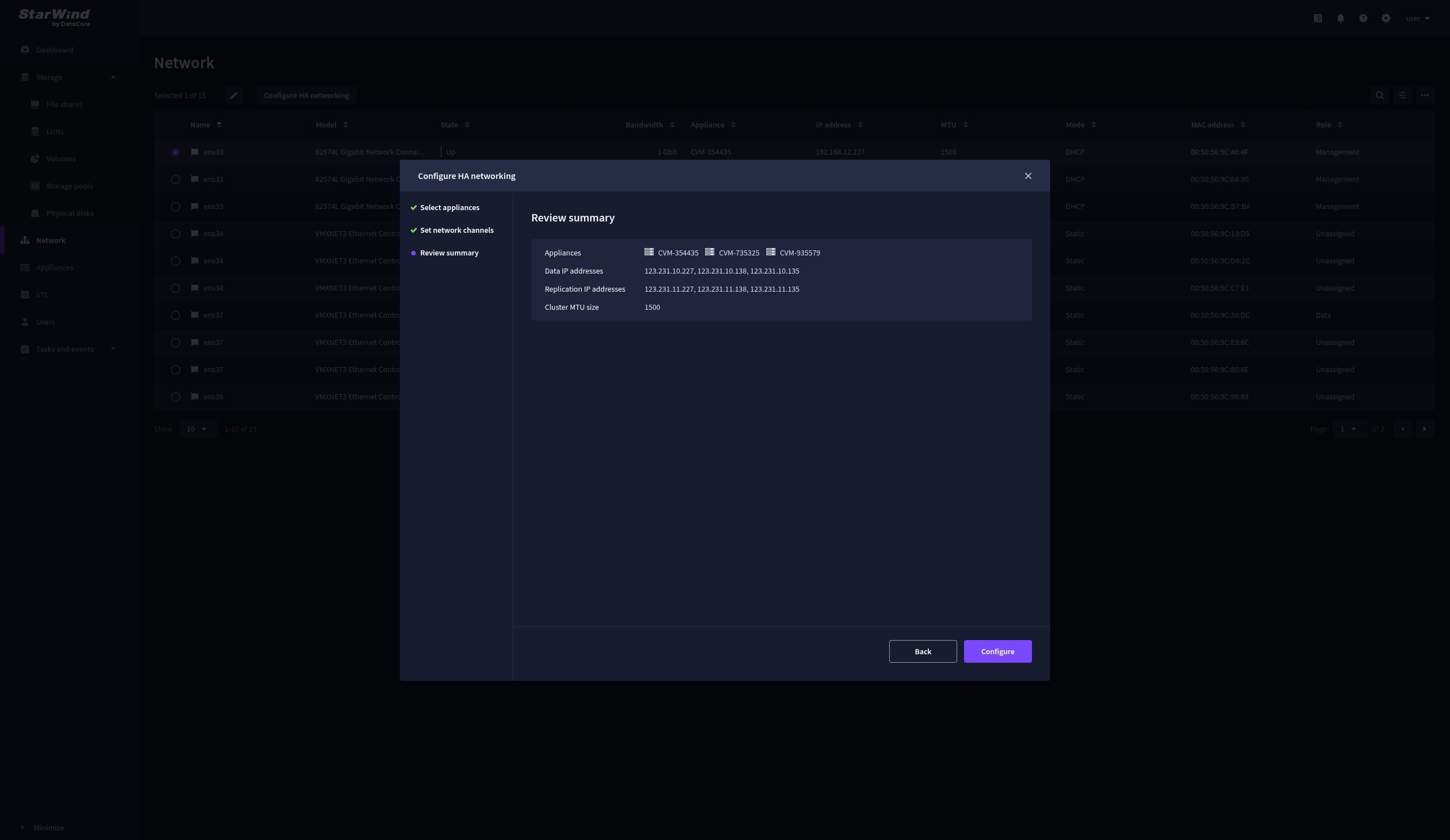The width and height of the screenshot is (1450, 840).
Task: Open the notifications bell icon
Action: click(1340, 19)
